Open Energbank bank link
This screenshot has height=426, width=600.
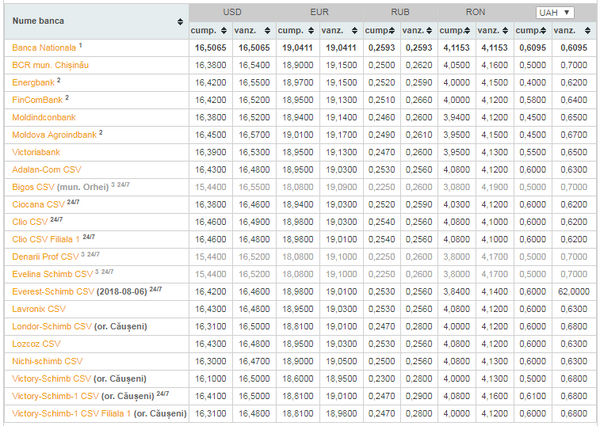33,83
